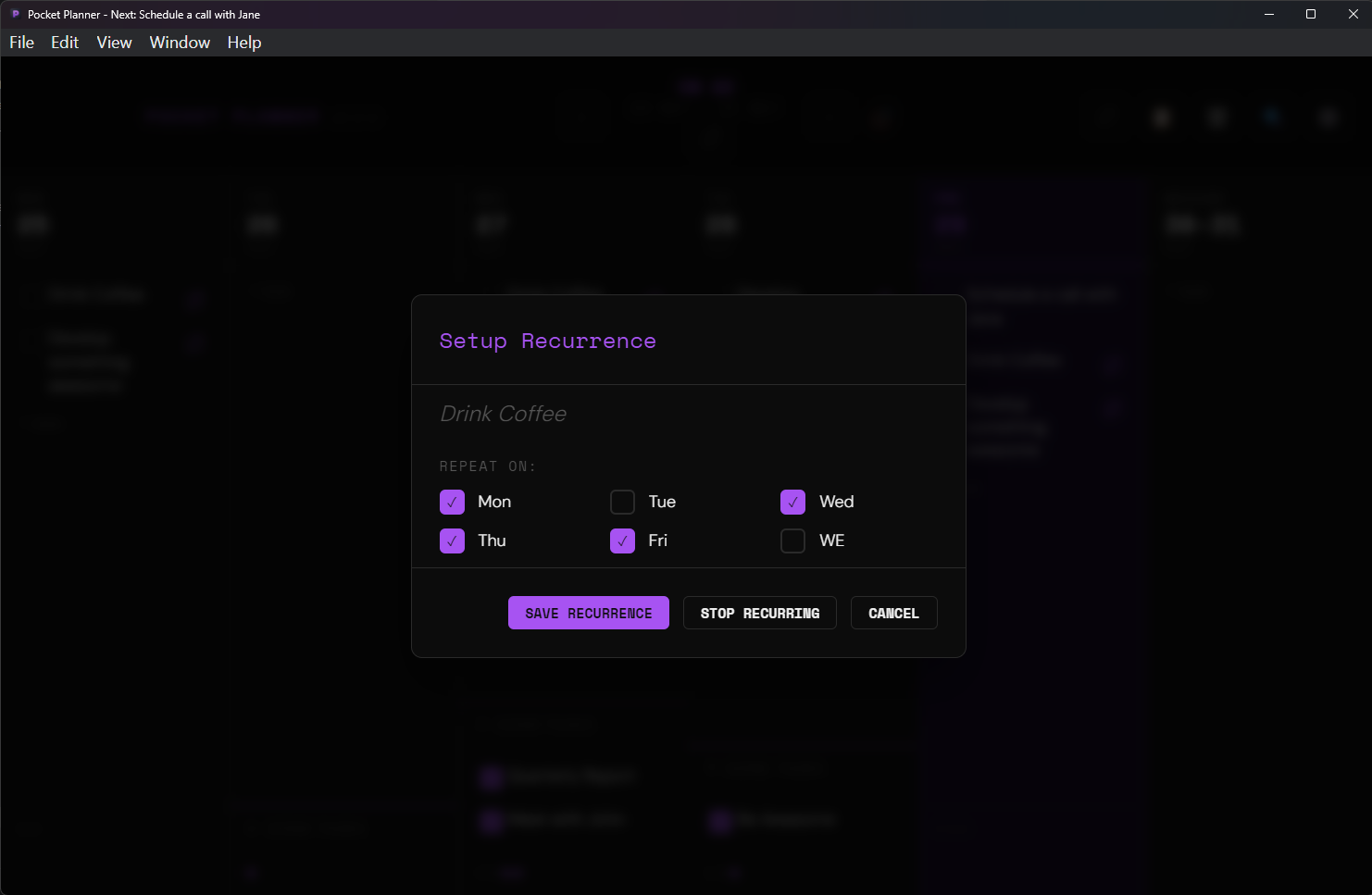The image size is (1372, 895).
Task: Uncheck the Wed recurrence checkbox
Action: point(792,502)
